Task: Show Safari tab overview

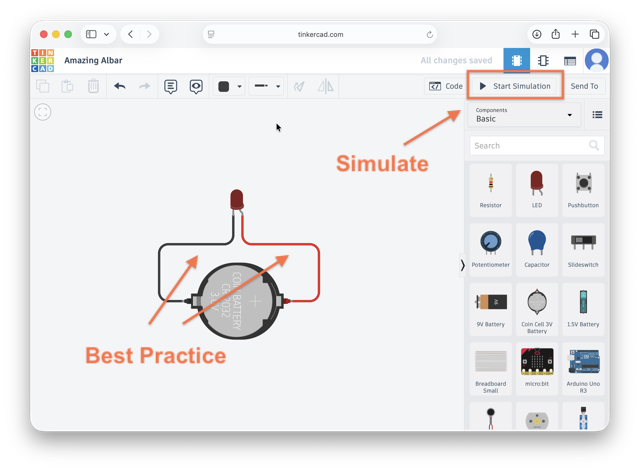Action: point(594,34)
